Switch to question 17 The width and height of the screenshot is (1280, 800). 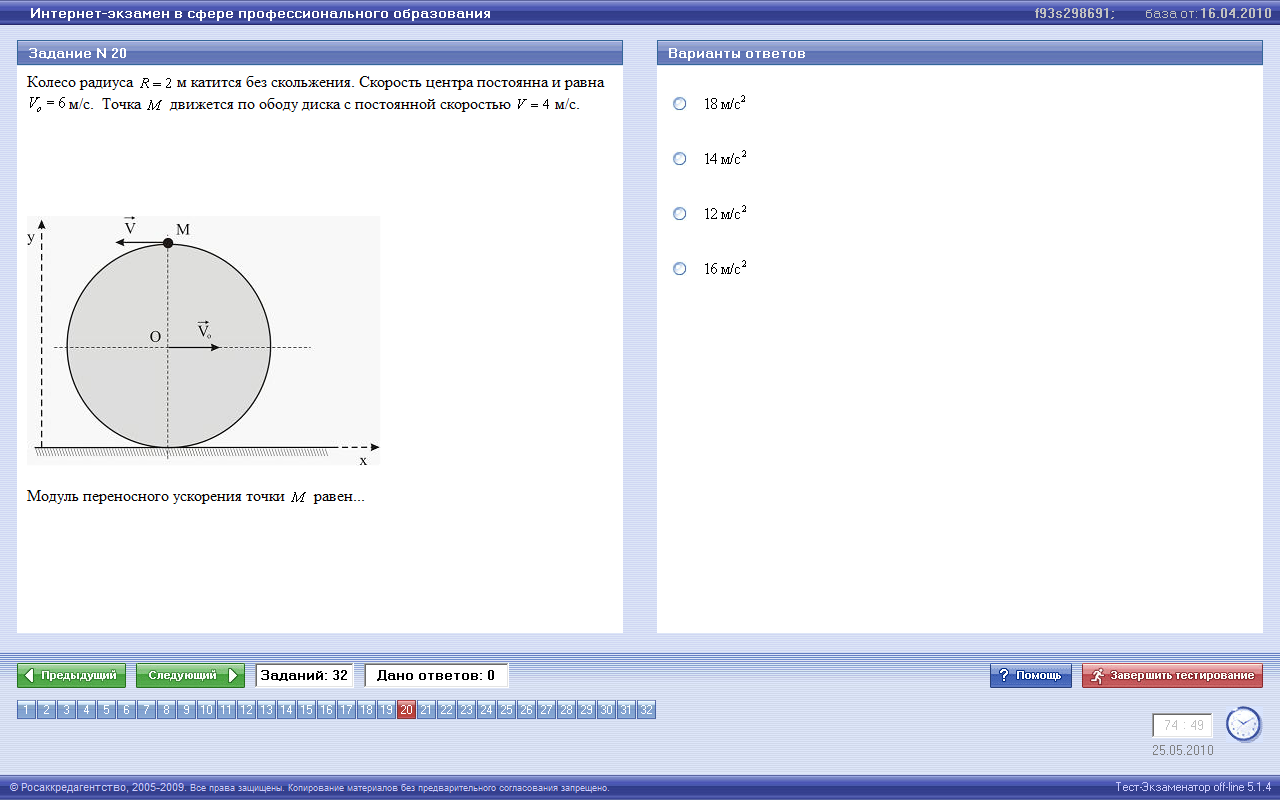[347, 710]
